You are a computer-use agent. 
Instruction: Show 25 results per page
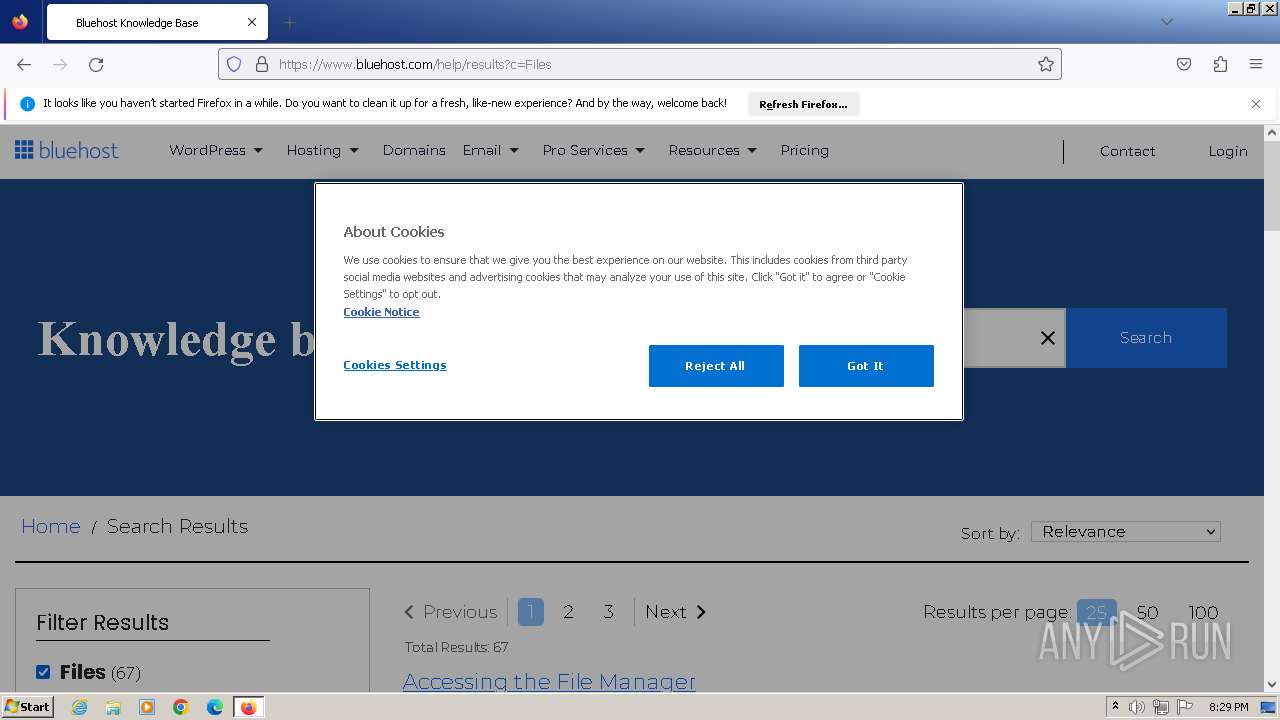(x=1096, y=612)
